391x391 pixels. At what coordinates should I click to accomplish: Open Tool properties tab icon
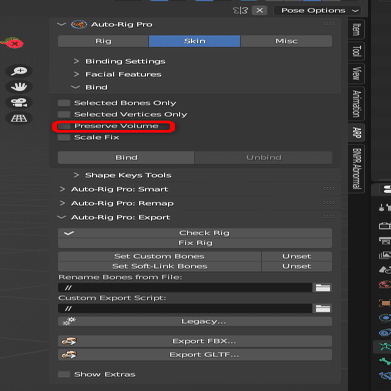pyautogui.click(x=385, y=208)
